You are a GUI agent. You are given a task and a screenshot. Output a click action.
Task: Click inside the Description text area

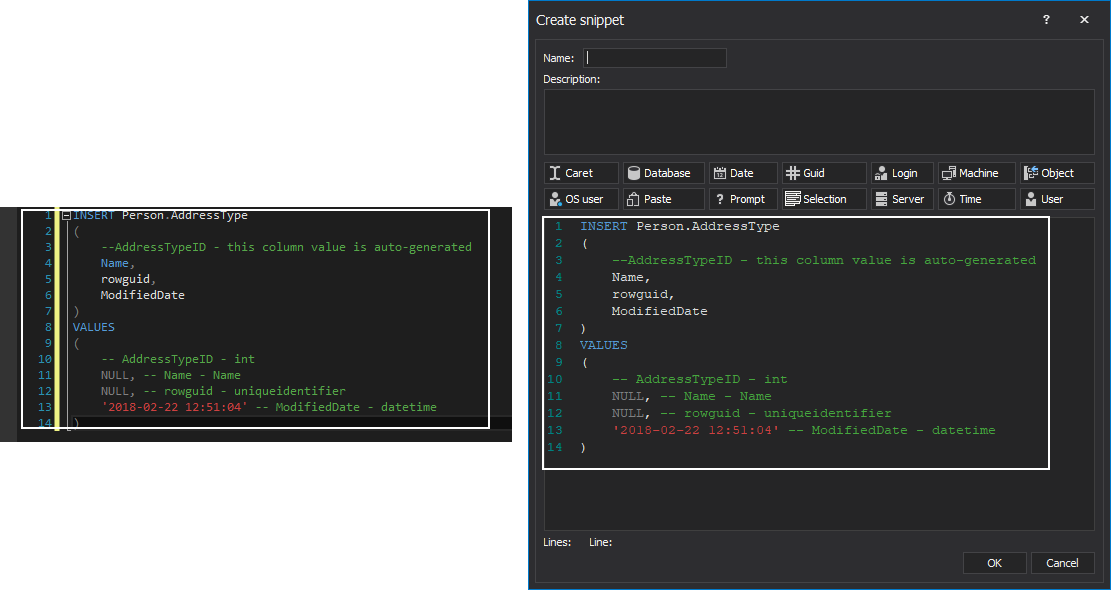pyautogui.click(x=818, y=120)
